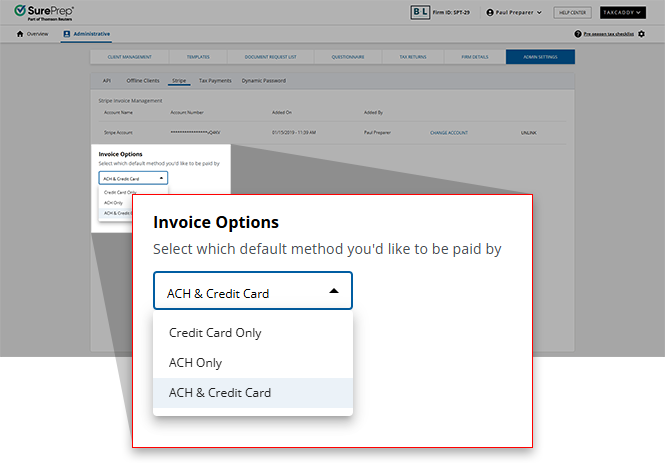The image size is (665, 463).
Task: Click the Firm ID: SPT-29 text
Action: 451,13
